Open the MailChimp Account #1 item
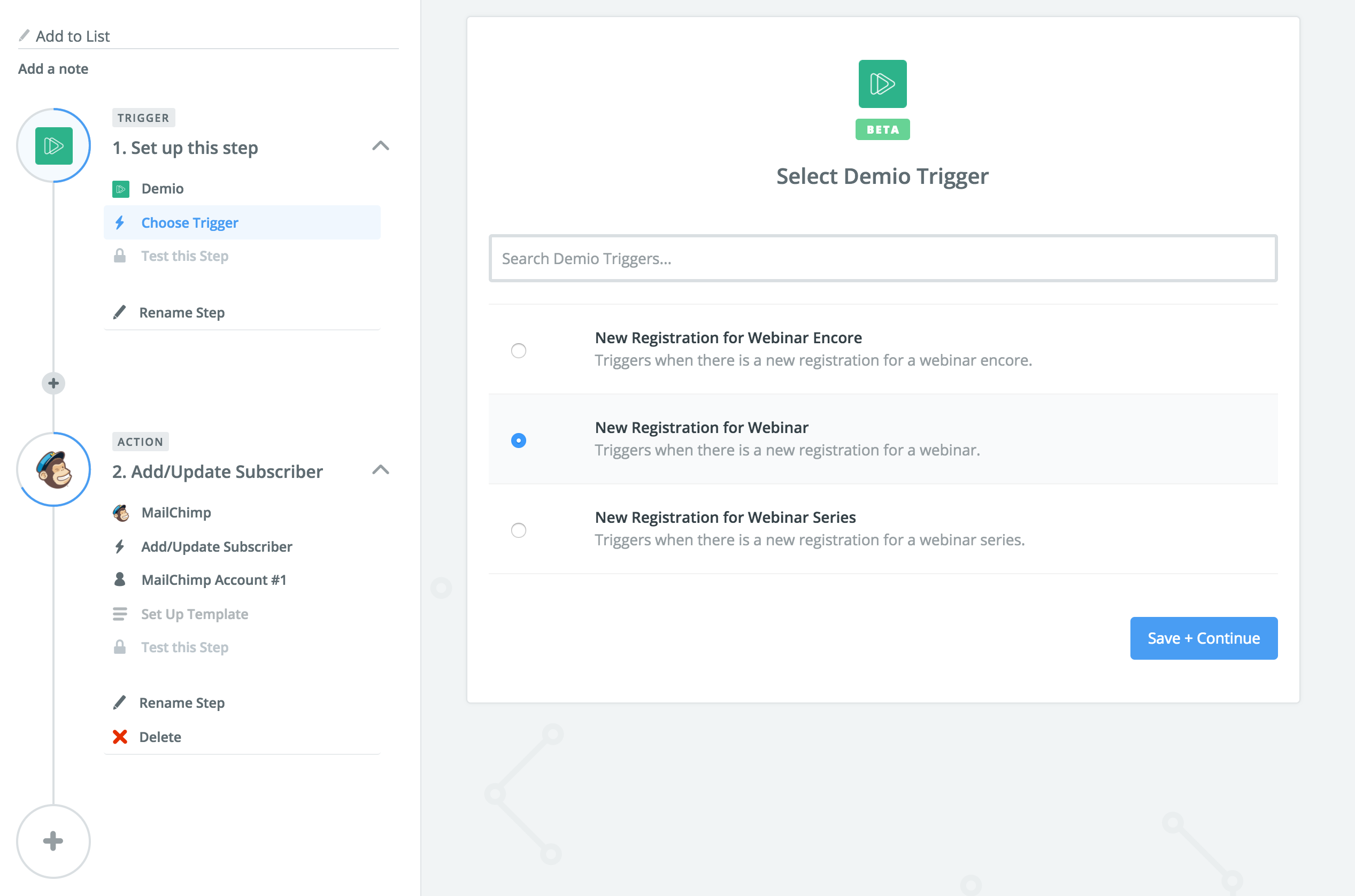This screenshot has height=896, width=1355. 242,580
